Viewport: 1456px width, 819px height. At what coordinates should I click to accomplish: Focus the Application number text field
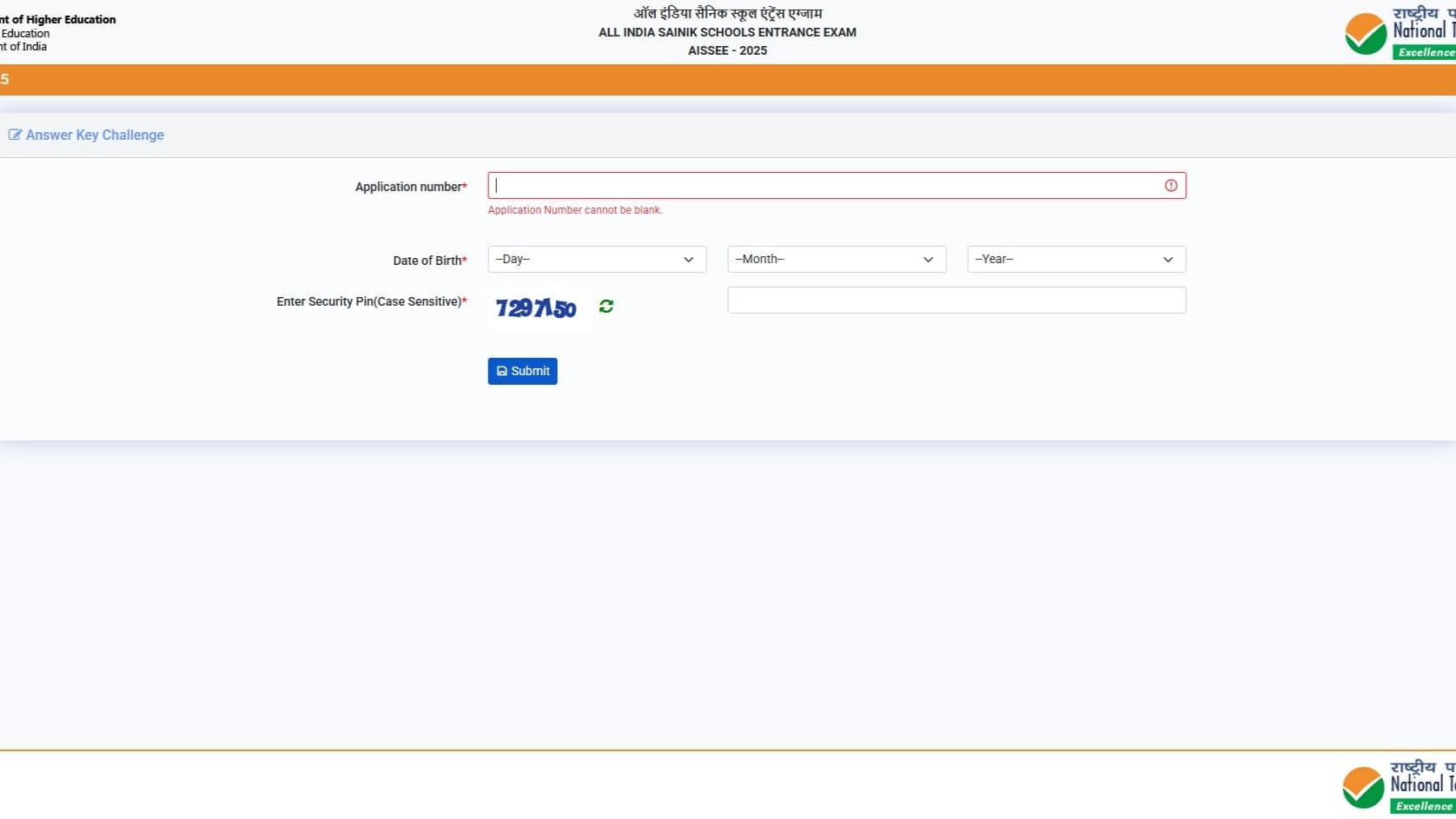[825, 186]
